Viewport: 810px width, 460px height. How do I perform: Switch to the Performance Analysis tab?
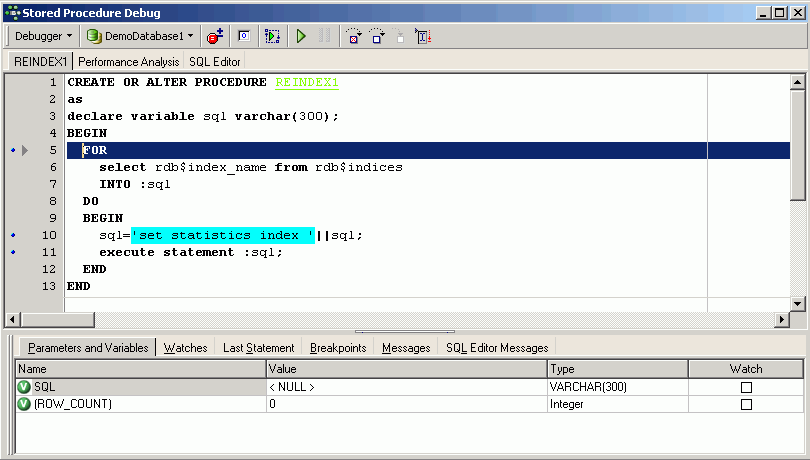pos(129,62)
